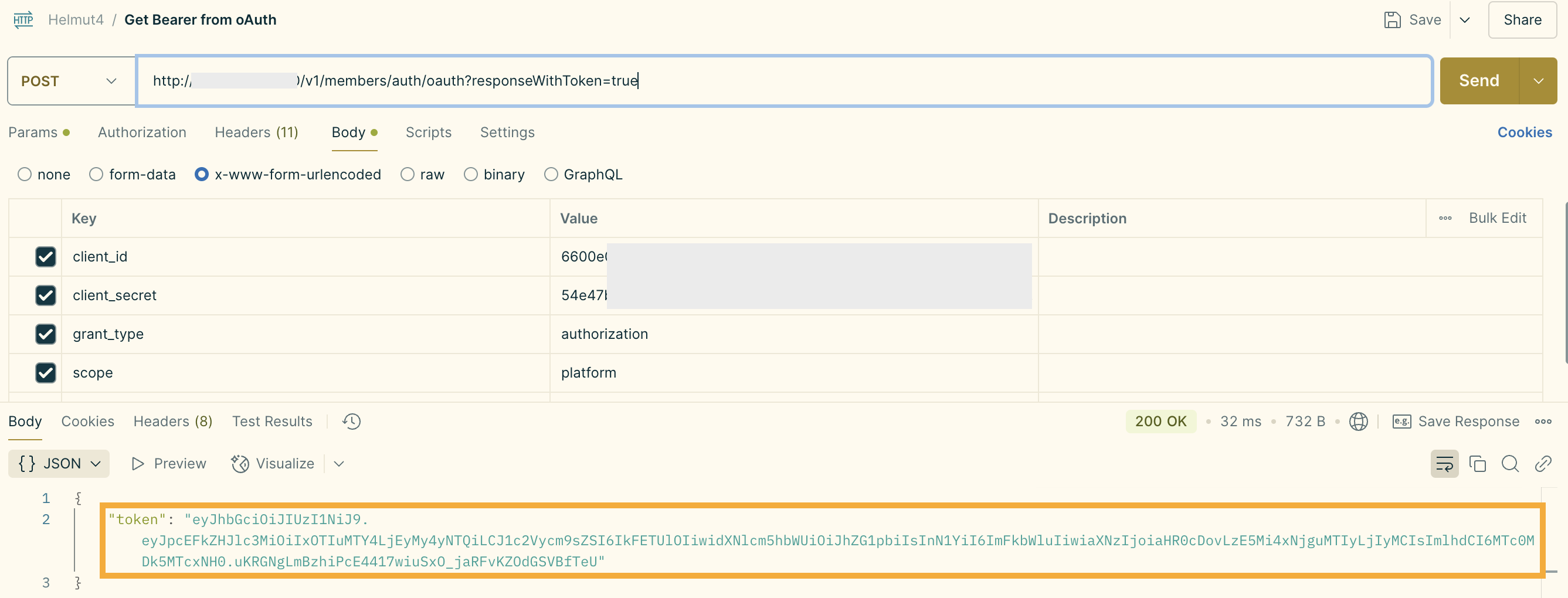Click the Save floppy disk icon

point(1392,20)
